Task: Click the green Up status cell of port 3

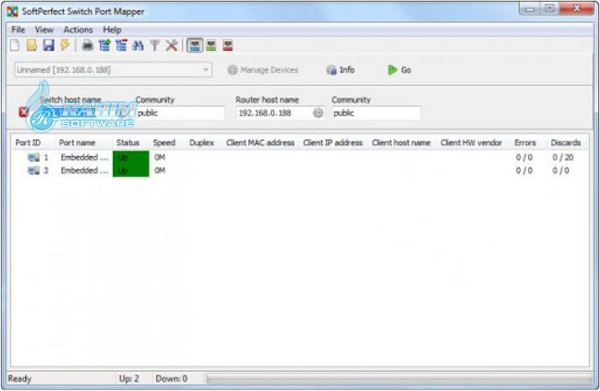Action: click(x=131, y=170)
